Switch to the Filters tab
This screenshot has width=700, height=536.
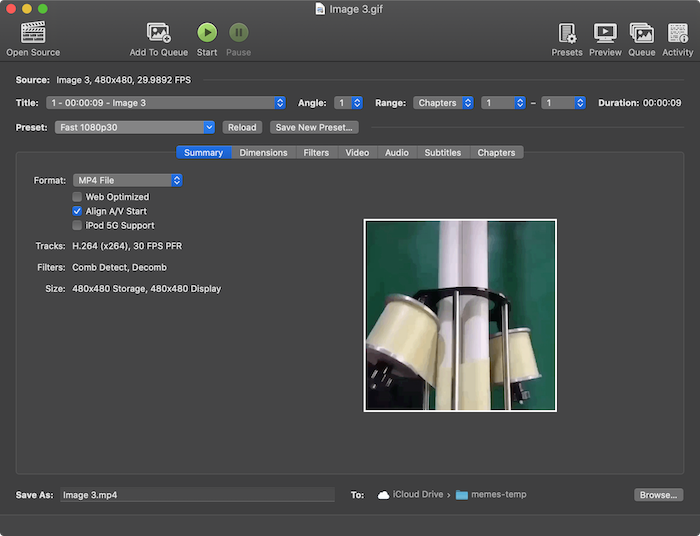(x=317, y=153)
